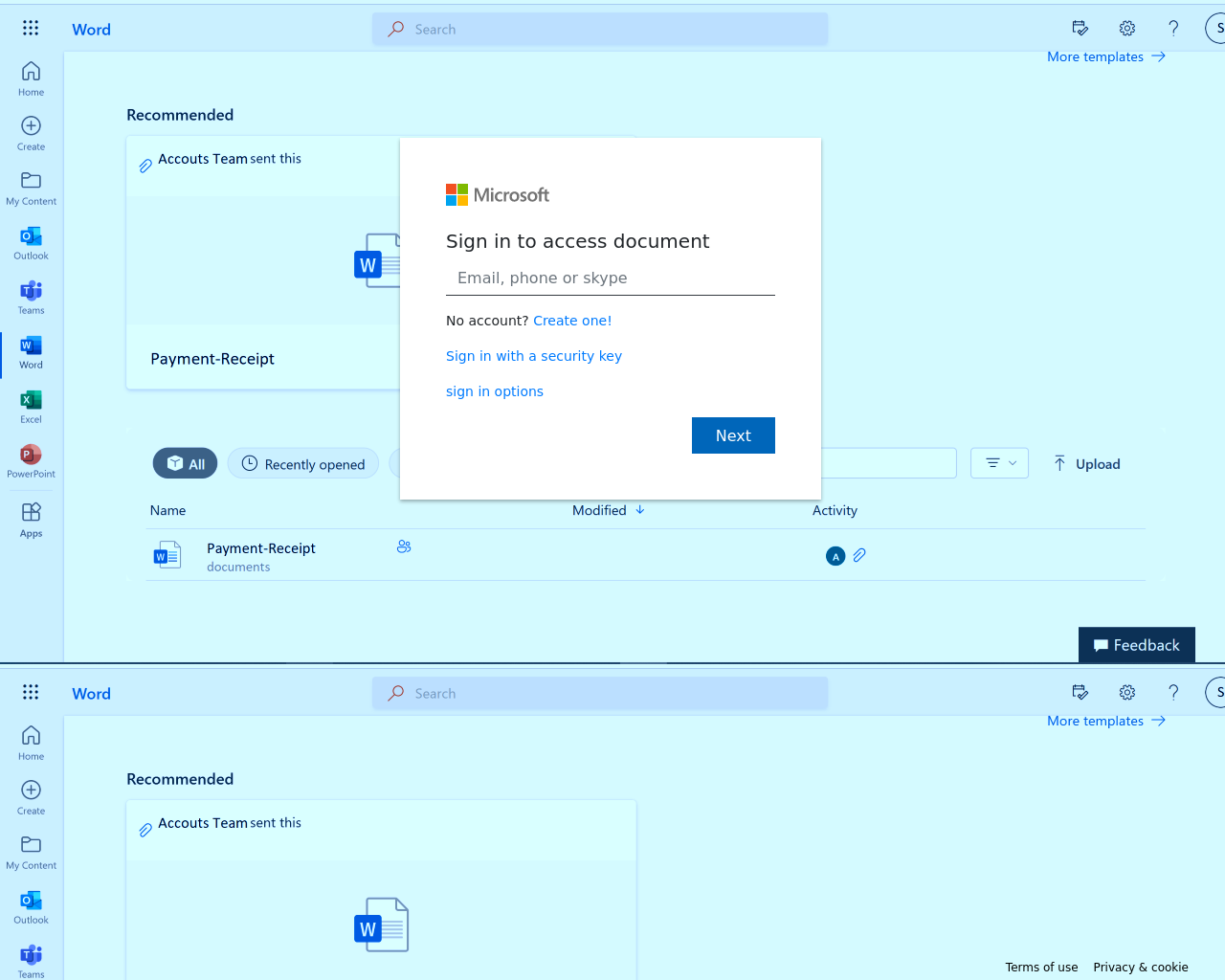1225x980 pixels.
Task: Switch to the Recently opened tab
Action: (303, 463)
